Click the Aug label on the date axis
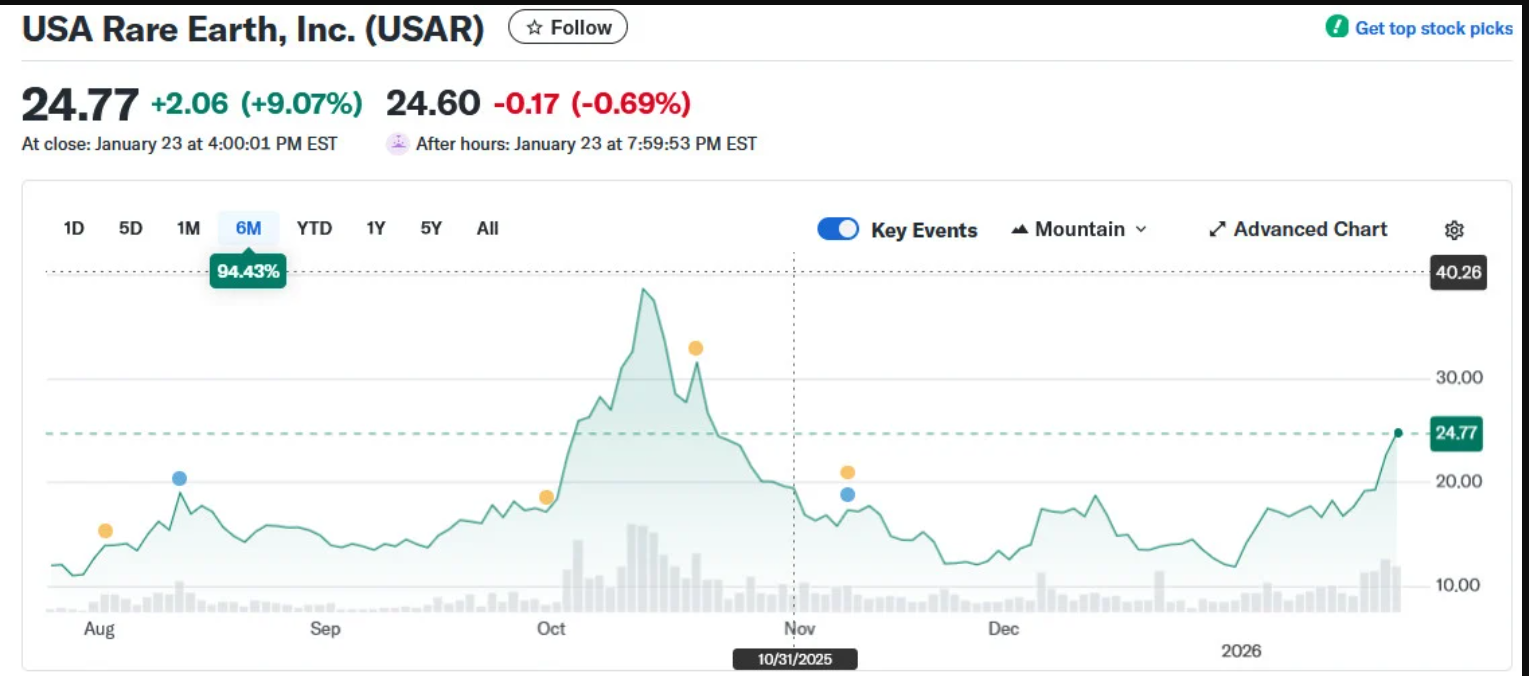Viewport: 1529px width, 676px height. 99,628
